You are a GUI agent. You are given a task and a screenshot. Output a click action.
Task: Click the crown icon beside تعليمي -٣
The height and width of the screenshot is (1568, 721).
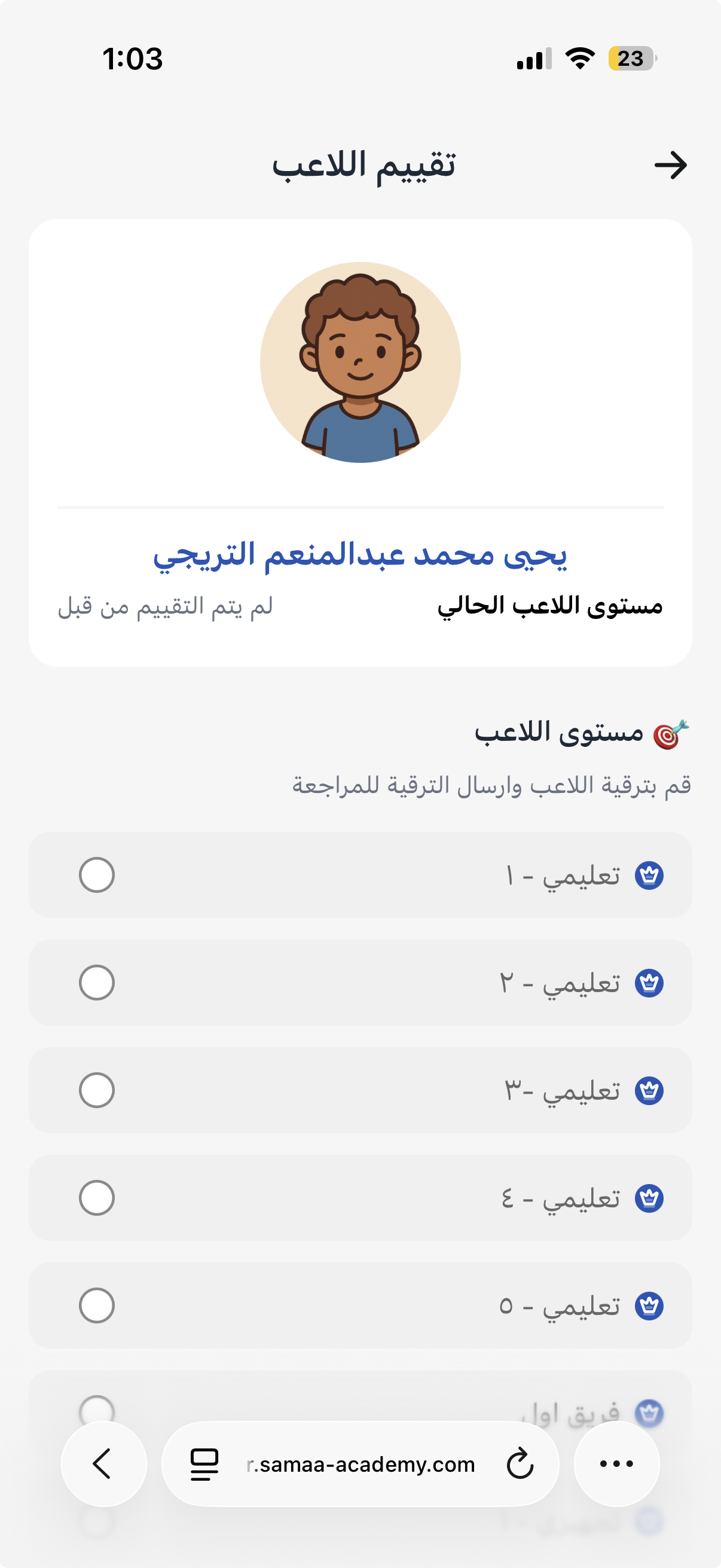click(x=649, y=1090)
